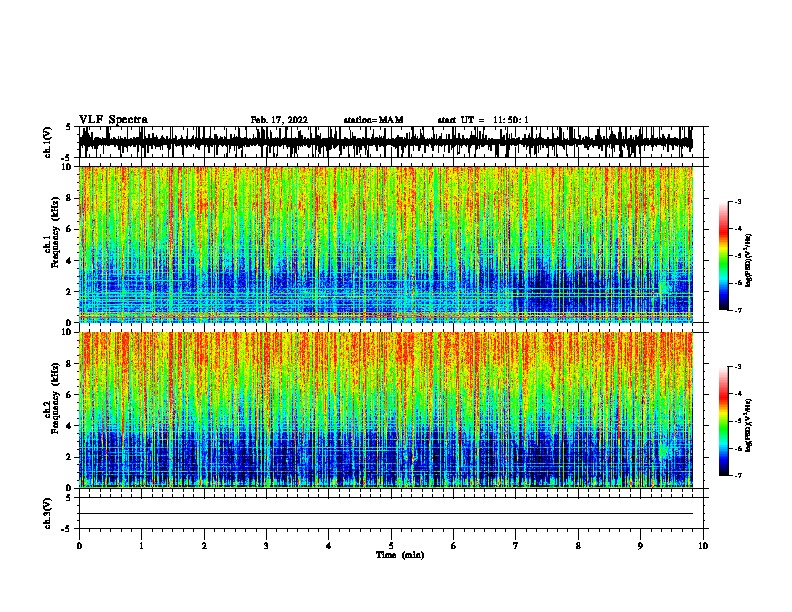Click time axis tick label '5'

(x=391, y=546)
